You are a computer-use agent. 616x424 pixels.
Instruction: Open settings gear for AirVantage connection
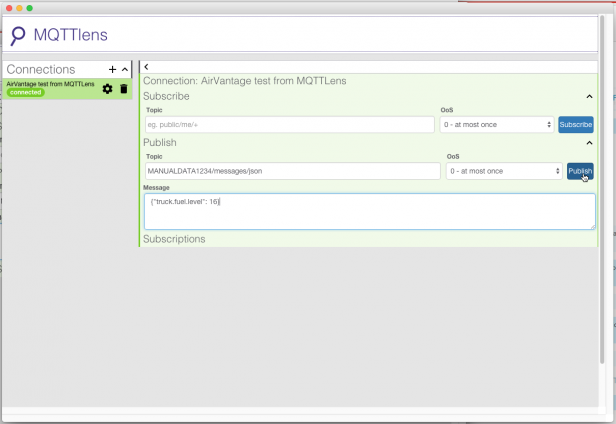[108, 89]
